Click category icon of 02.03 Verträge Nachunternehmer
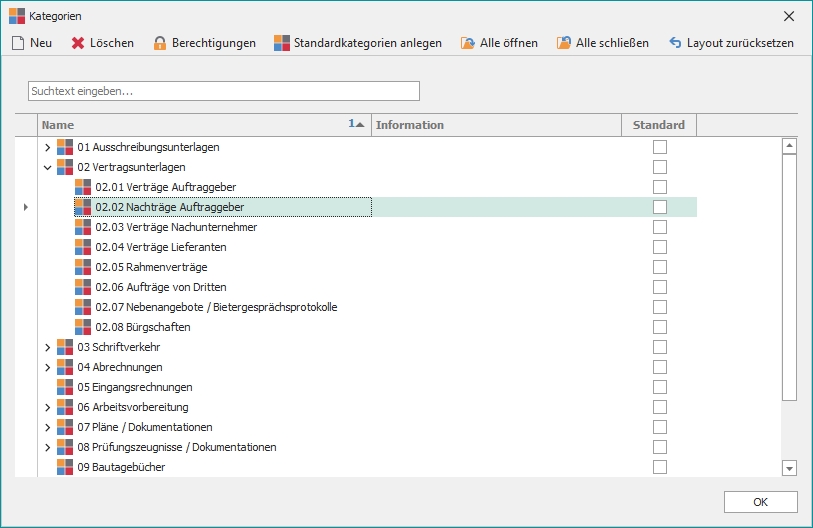Screen dimensions: 813x528 (x=83, y=227)
